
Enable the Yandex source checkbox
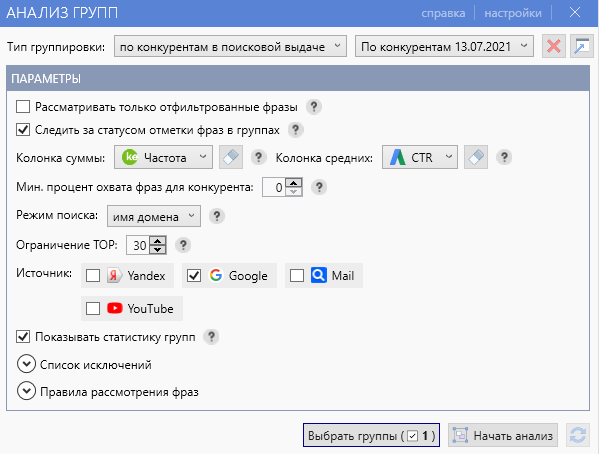(93, 276)
